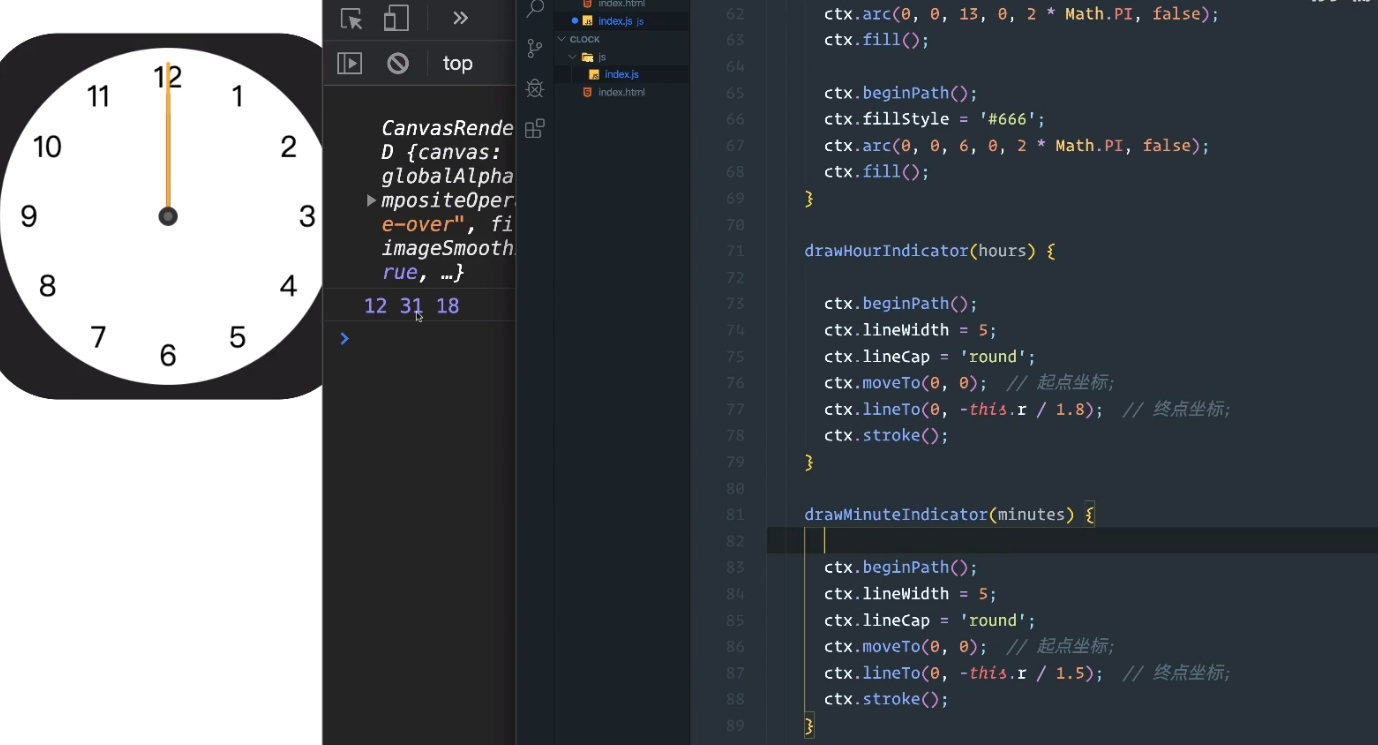Click ctx.beginPath() on line 65
1378x745 pixels.
(900, 93)
